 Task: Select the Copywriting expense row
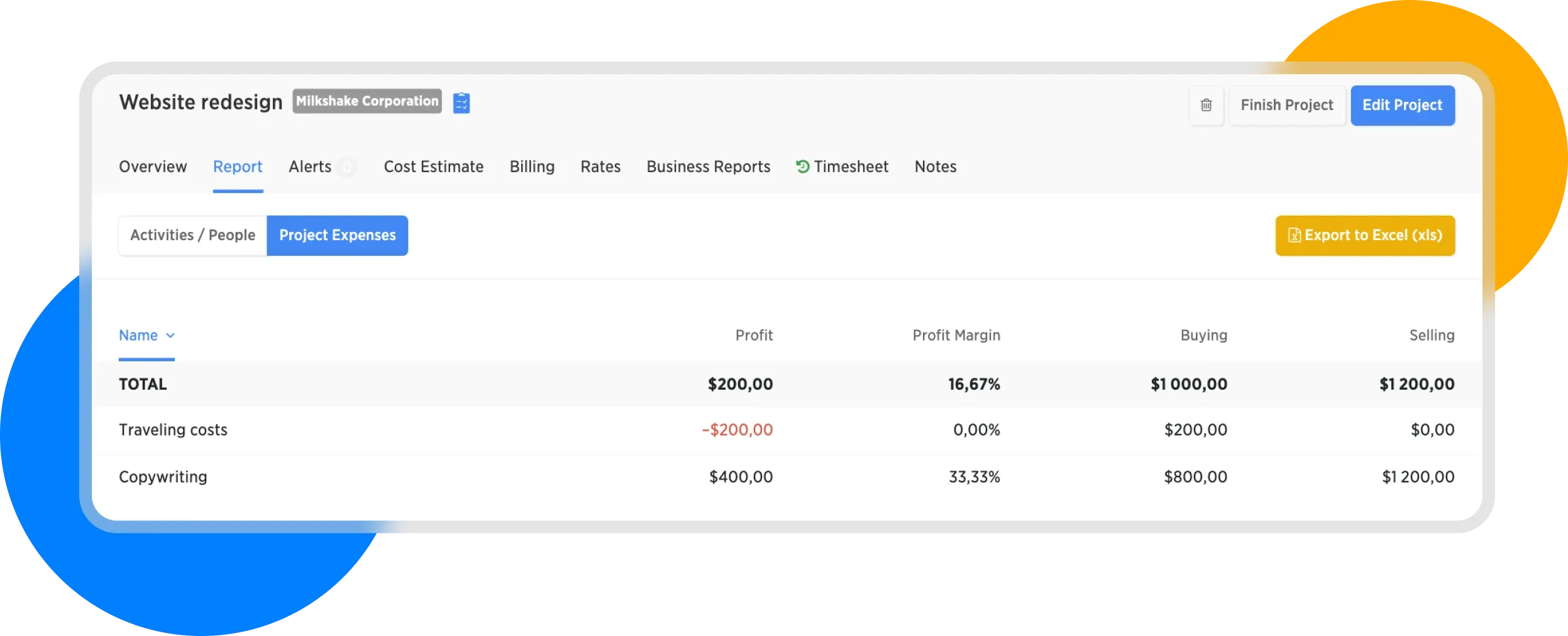(163, 477)
